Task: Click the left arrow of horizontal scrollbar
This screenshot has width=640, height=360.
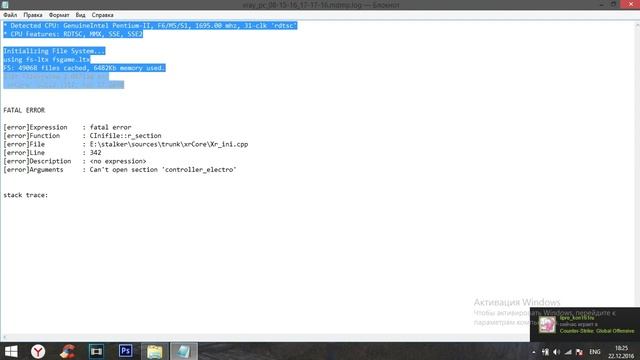Action: pos(4,338)
